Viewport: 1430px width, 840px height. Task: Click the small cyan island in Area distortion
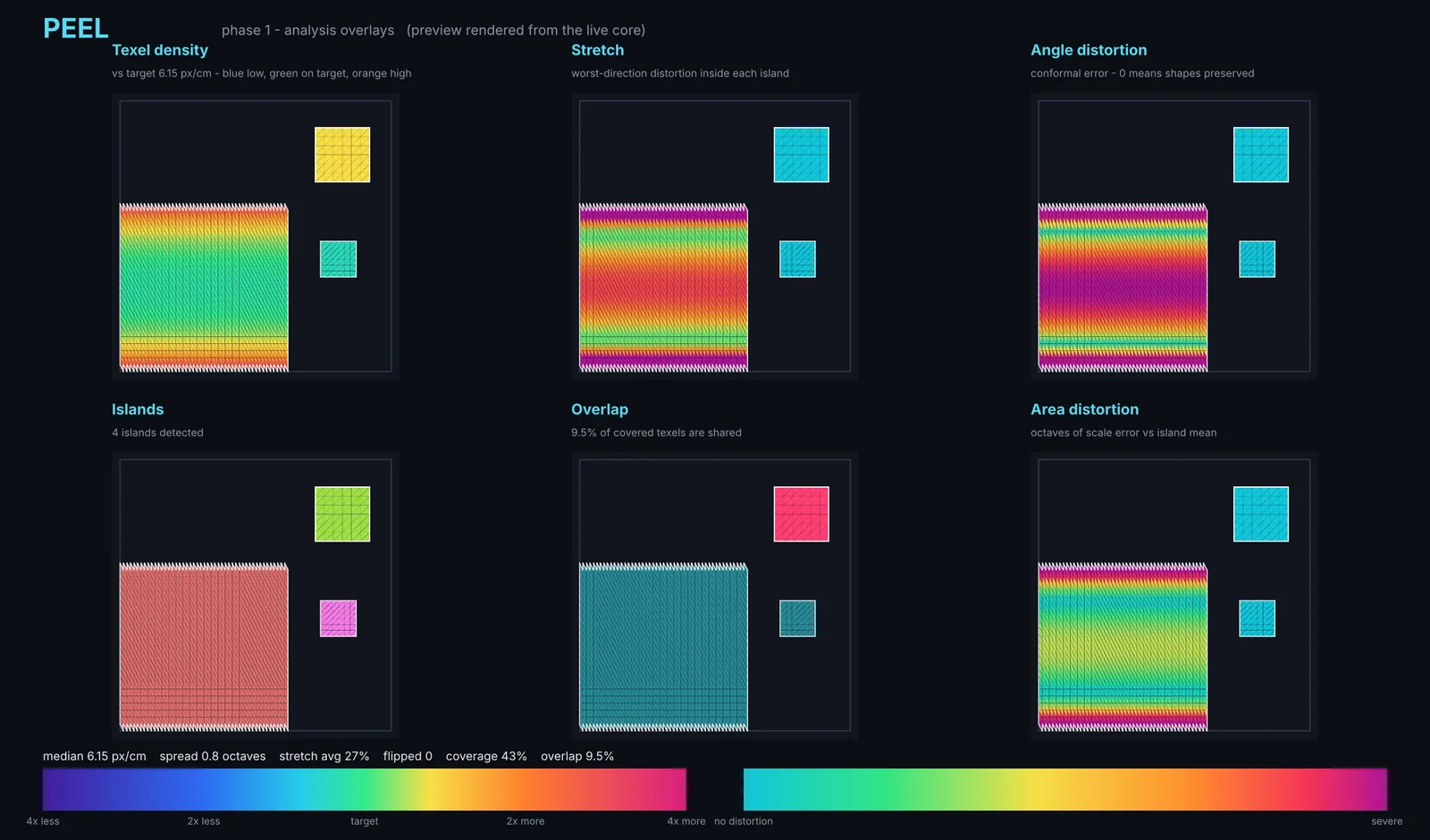click(x=1258, y=618)
